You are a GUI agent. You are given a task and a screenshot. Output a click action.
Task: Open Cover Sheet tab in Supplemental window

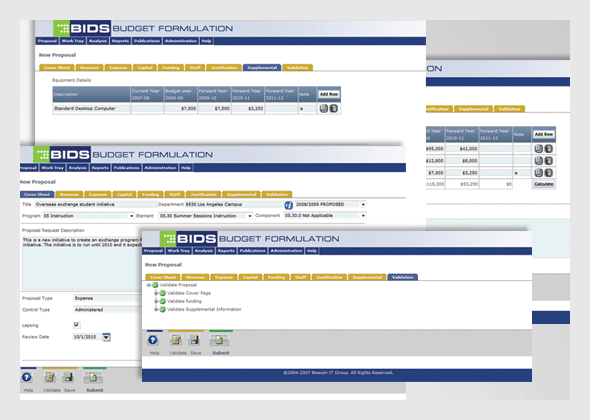tap(57, 68)
